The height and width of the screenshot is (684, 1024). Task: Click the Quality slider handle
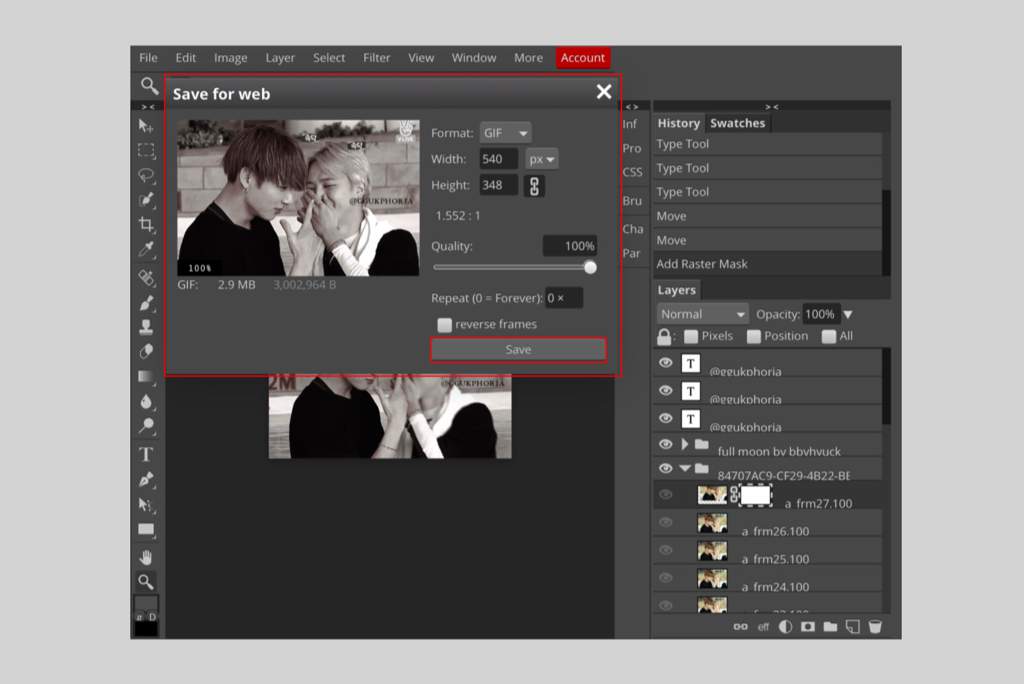point(590,267)
